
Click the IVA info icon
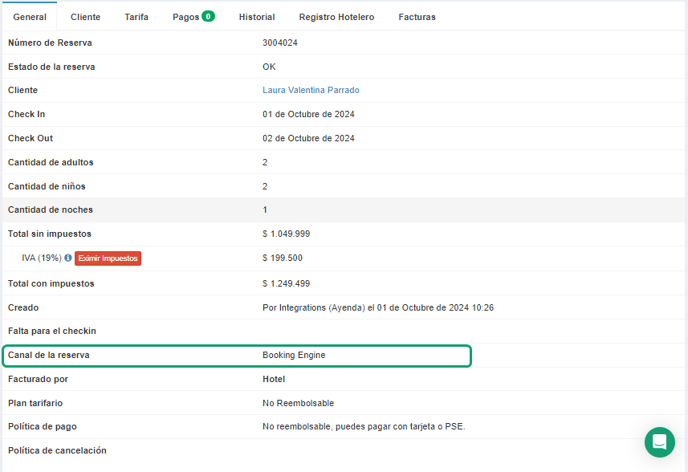[68, 258]
